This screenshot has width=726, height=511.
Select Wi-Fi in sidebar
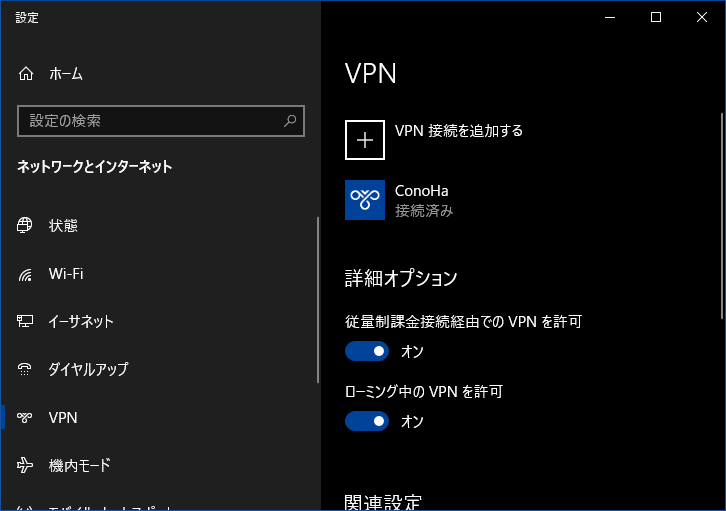point(66,274)
